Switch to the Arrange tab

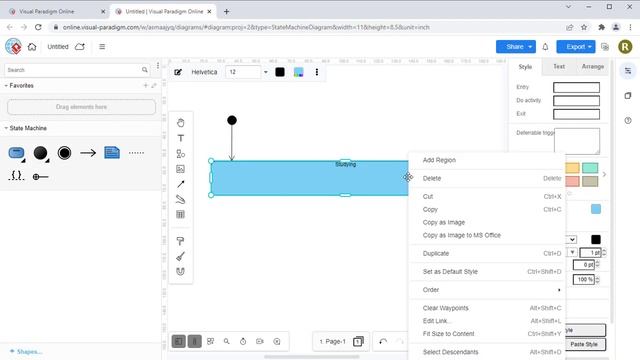593,67
